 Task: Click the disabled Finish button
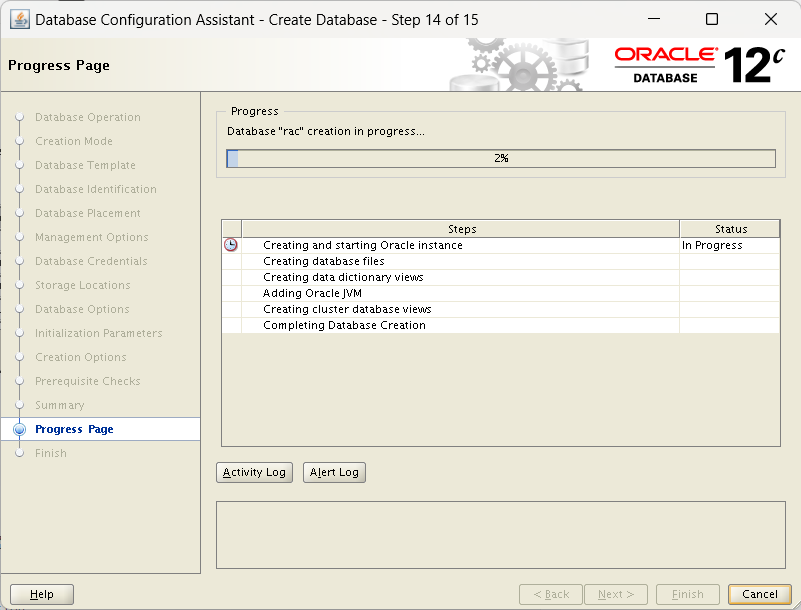coord(688,594)
